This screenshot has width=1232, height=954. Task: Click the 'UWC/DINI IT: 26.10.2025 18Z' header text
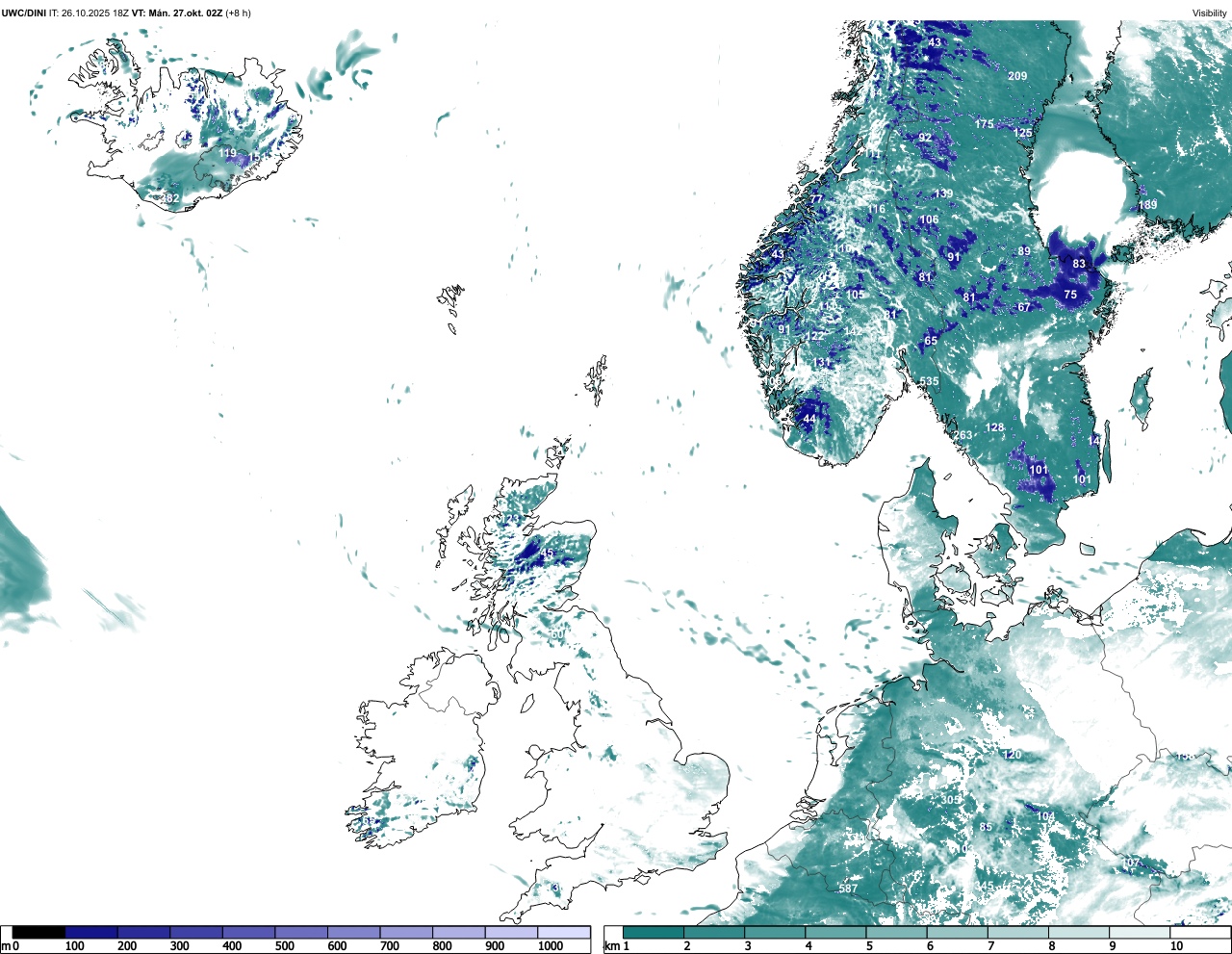pos(64,13)
